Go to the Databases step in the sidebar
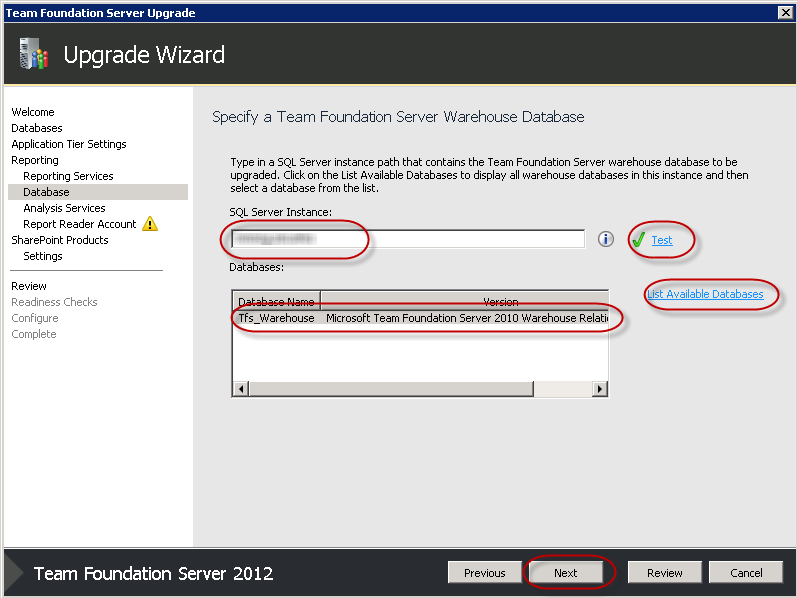This screenshot has height=598, width=797. [37, 128]
